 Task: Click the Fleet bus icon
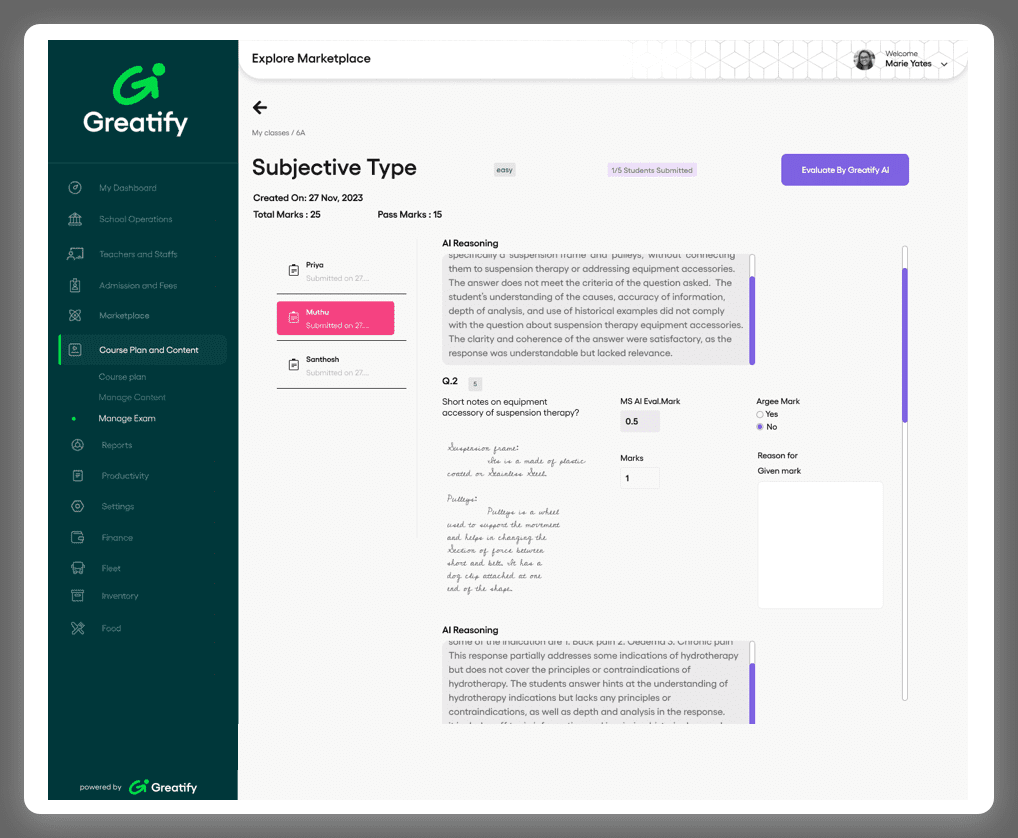tap(77, 568)
